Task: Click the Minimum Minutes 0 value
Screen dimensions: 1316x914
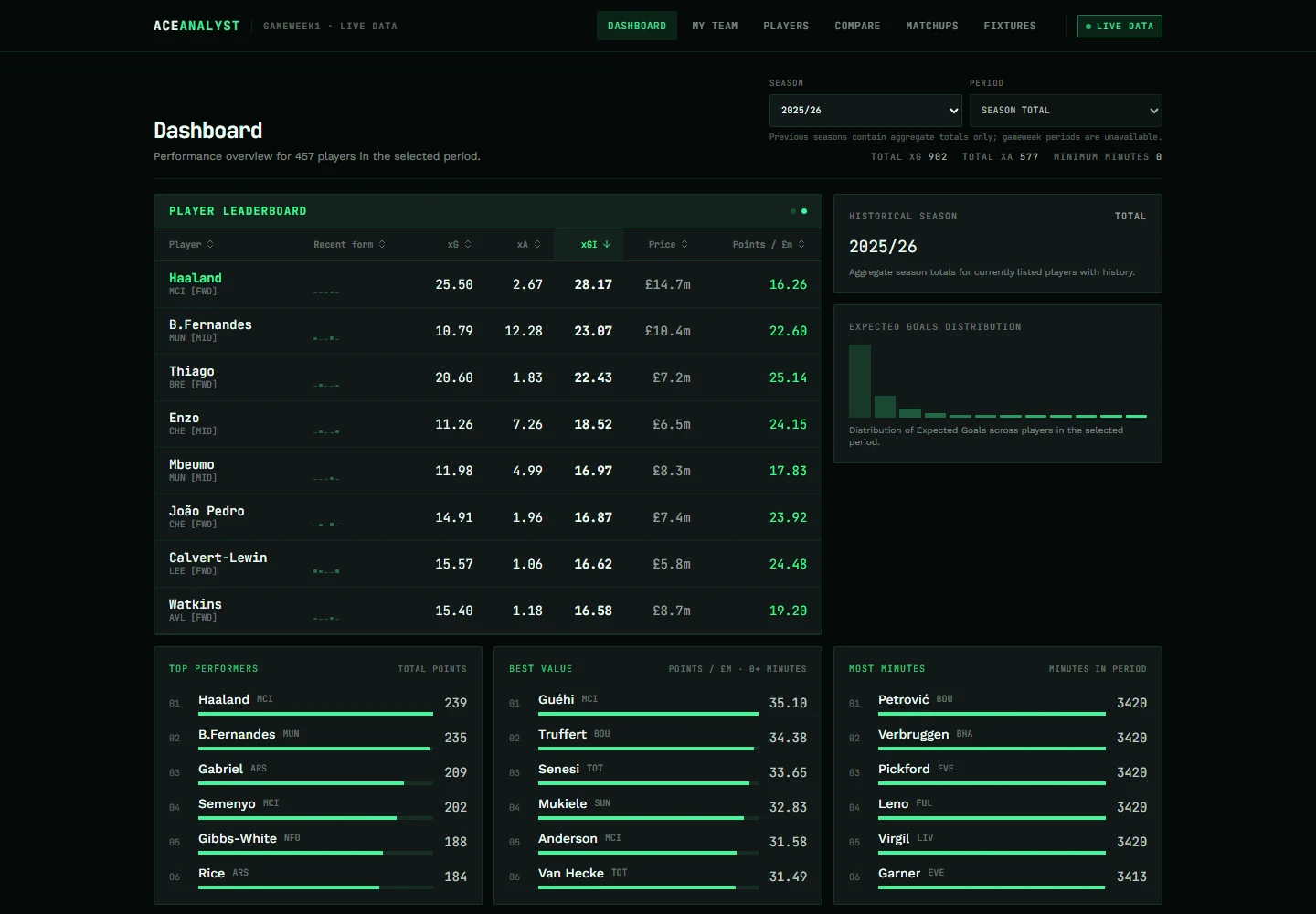Action: pos(1159,157)
